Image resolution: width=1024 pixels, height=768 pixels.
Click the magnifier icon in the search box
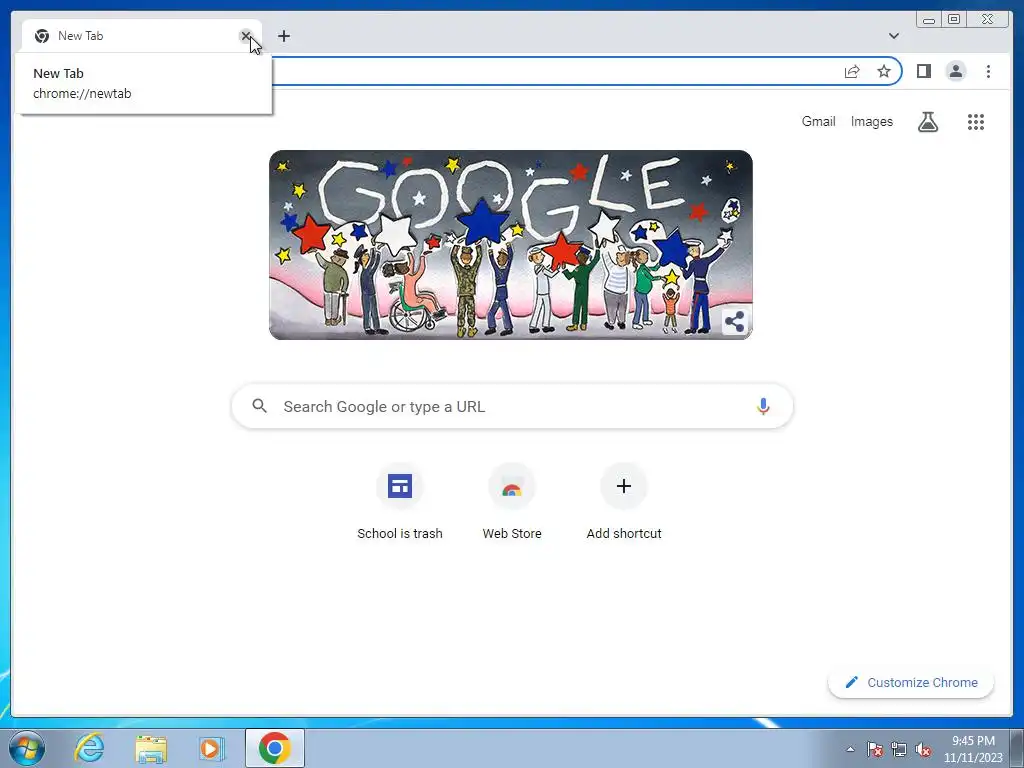259,406
